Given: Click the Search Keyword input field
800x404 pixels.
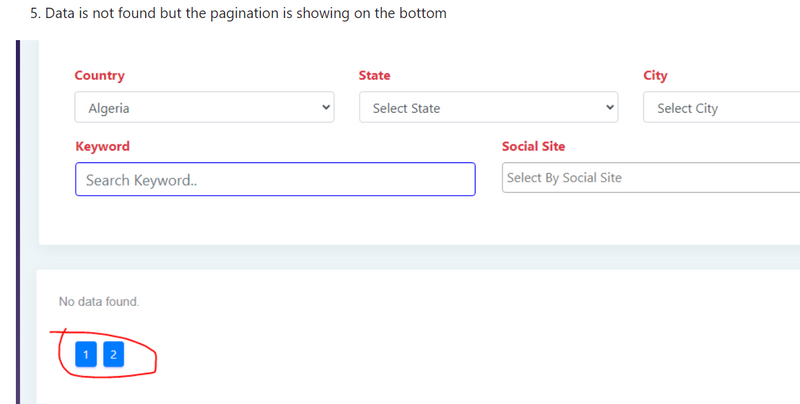Looking at the screenshot, I should pos(275,180).
